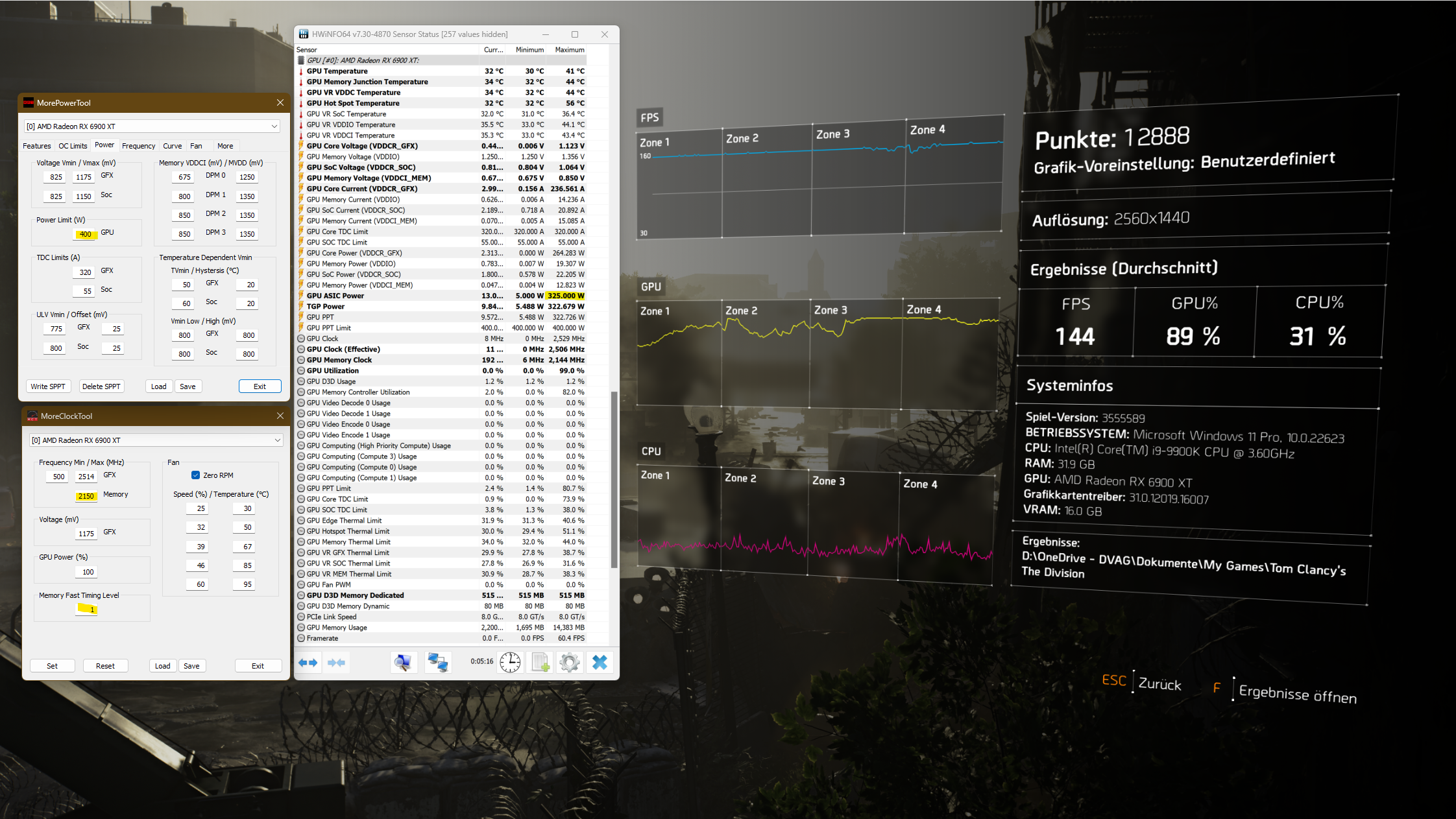
Task: Click expand columns arrows icon in HWiNFO
Action: [308, 662]
